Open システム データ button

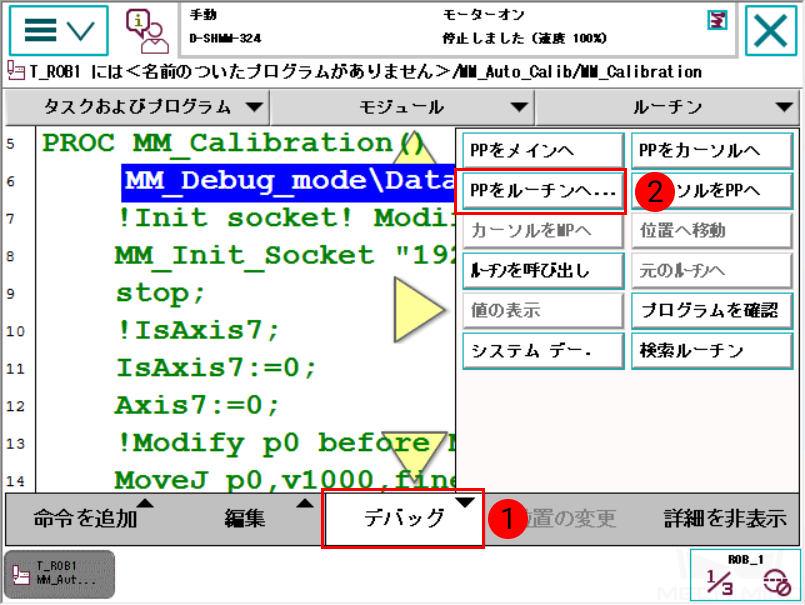click(543, 351)
